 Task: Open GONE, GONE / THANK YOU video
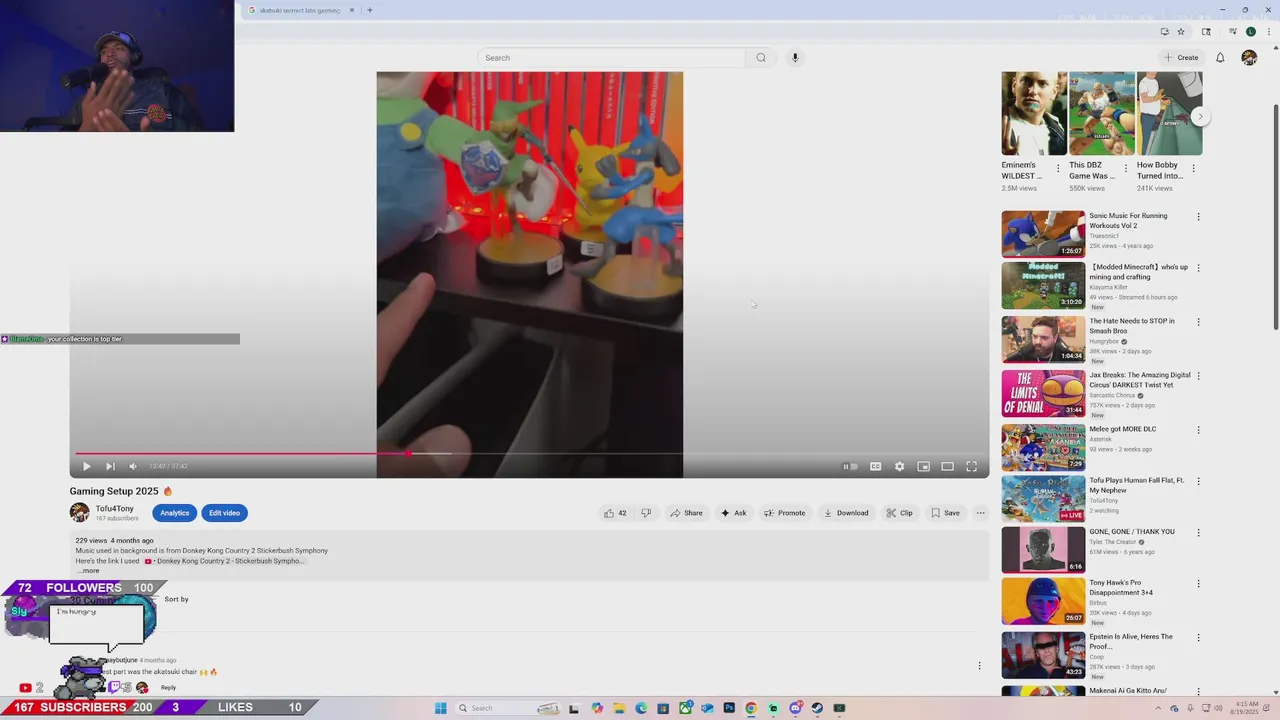click(x=1043, y=549)
